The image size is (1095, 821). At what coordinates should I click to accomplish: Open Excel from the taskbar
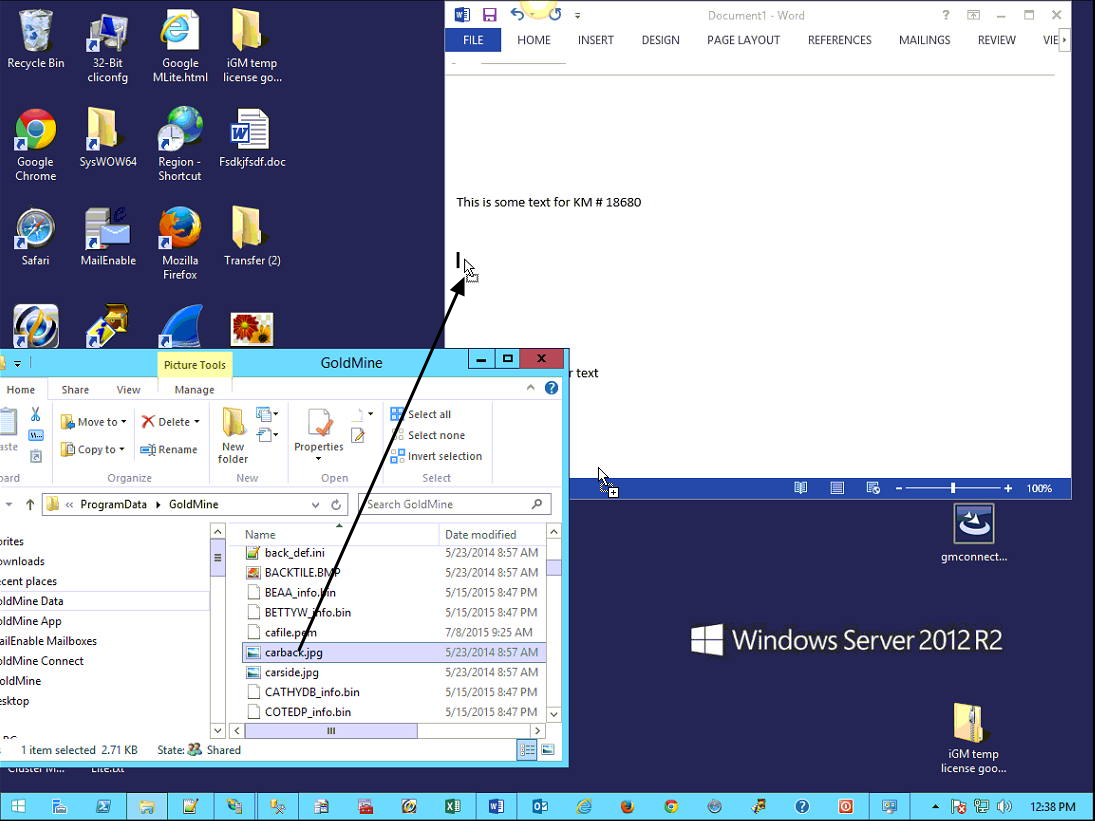452,806
